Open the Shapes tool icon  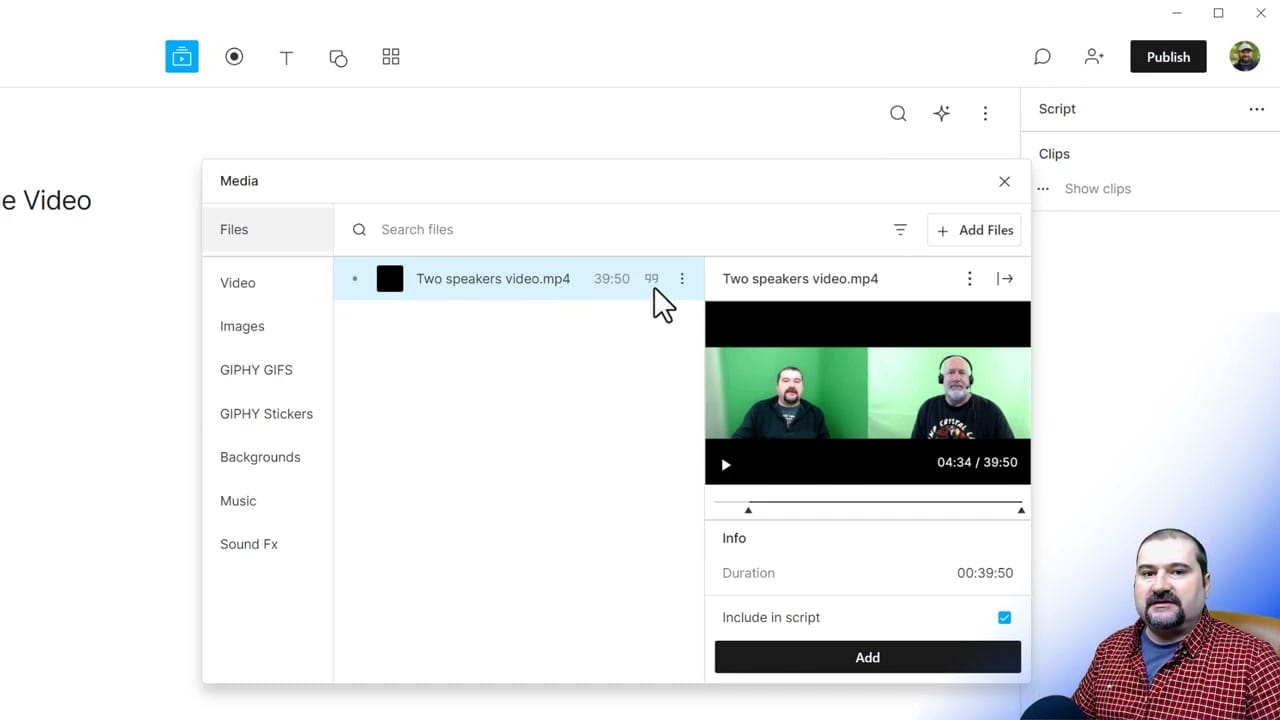pos(338,57)
